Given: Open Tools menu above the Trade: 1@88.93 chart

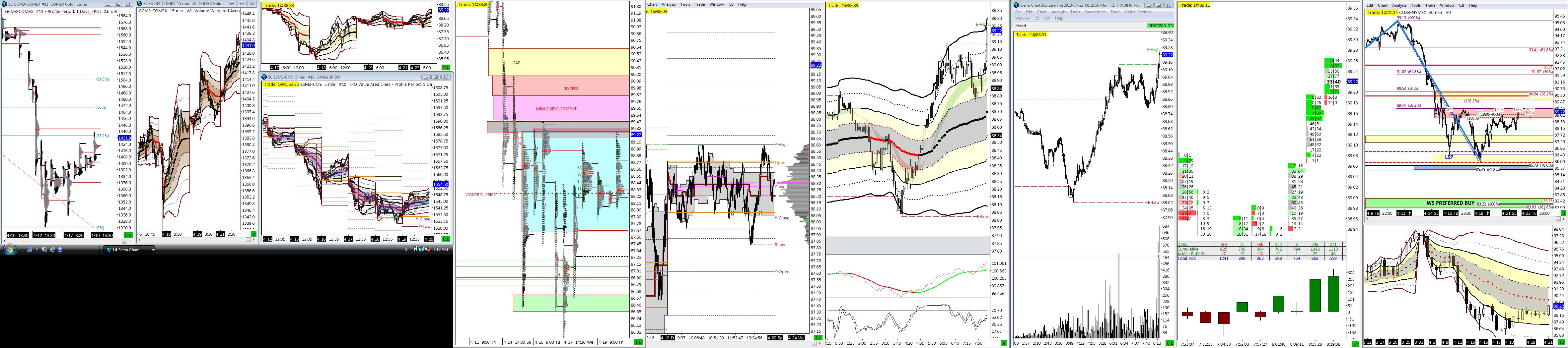Looking at the screenshot, I should tap(685, 4).
